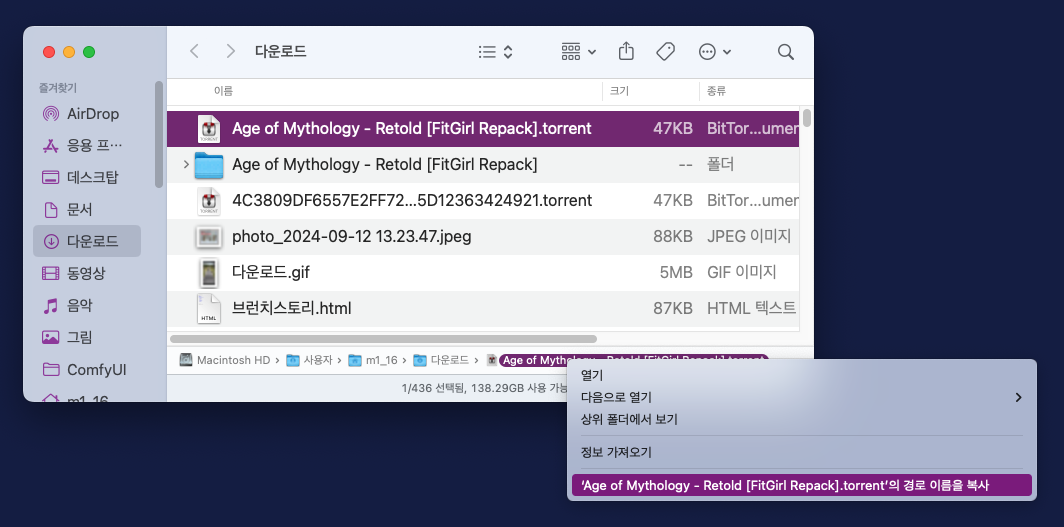Go forward with the right chevron
The image size is (1064, 527).
231,52
